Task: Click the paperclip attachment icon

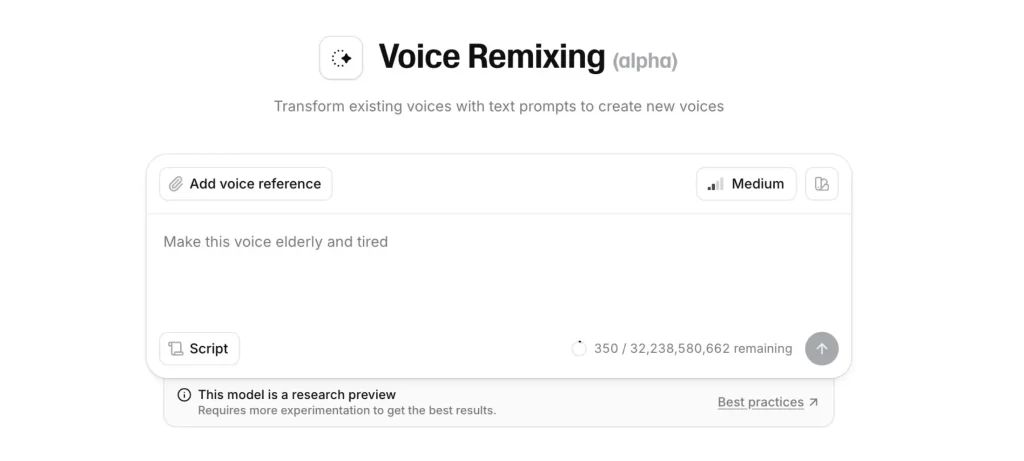Action: [x=176, y=184]
